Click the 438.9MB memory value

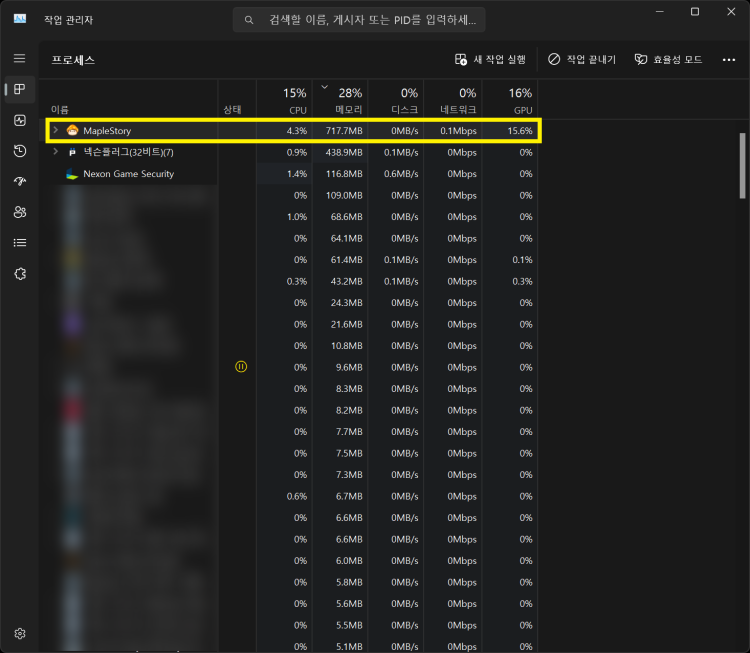[344, 153]
